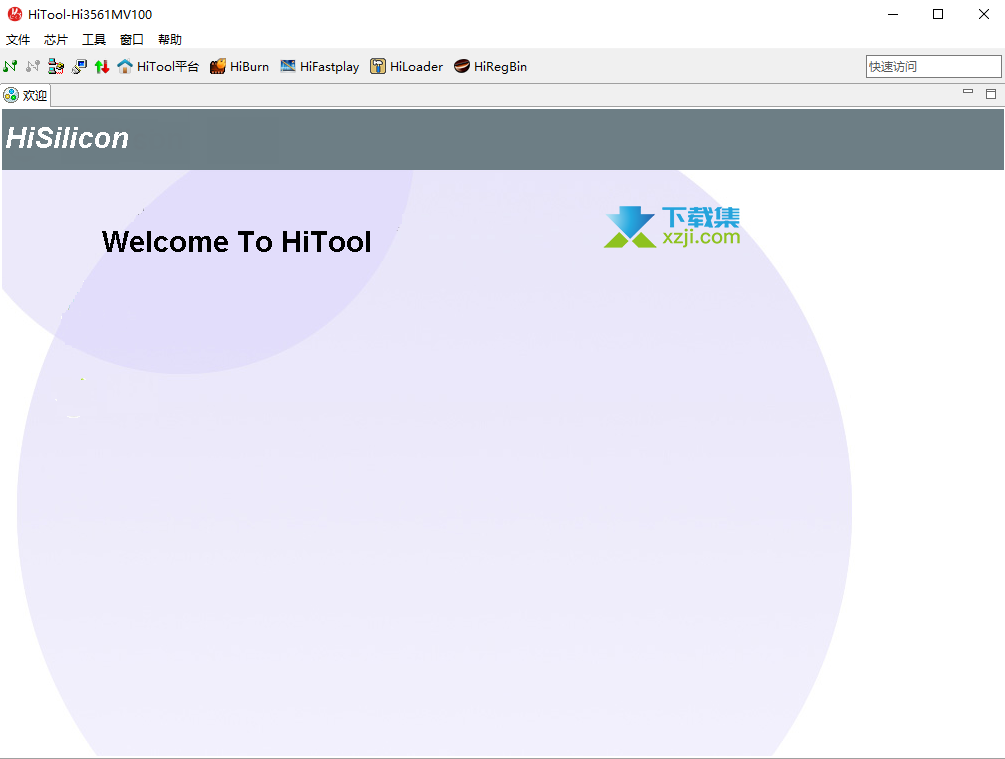Click the greyed-out disconnect icon
This screenshot has height=759, width=1005.
click(33, 66)
